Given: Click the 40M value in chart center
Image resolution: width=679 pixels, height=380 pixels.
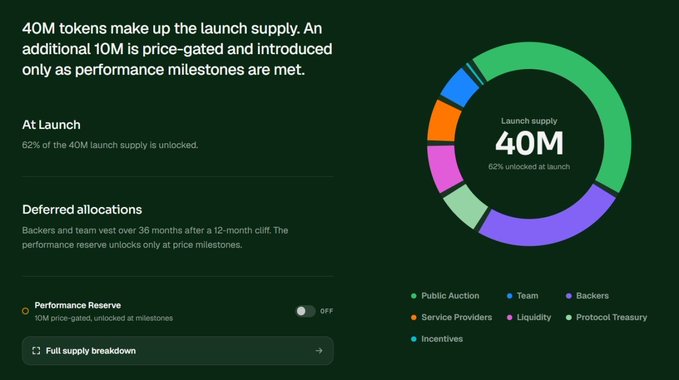Looking at the screenshot, I should coord(529,143).
